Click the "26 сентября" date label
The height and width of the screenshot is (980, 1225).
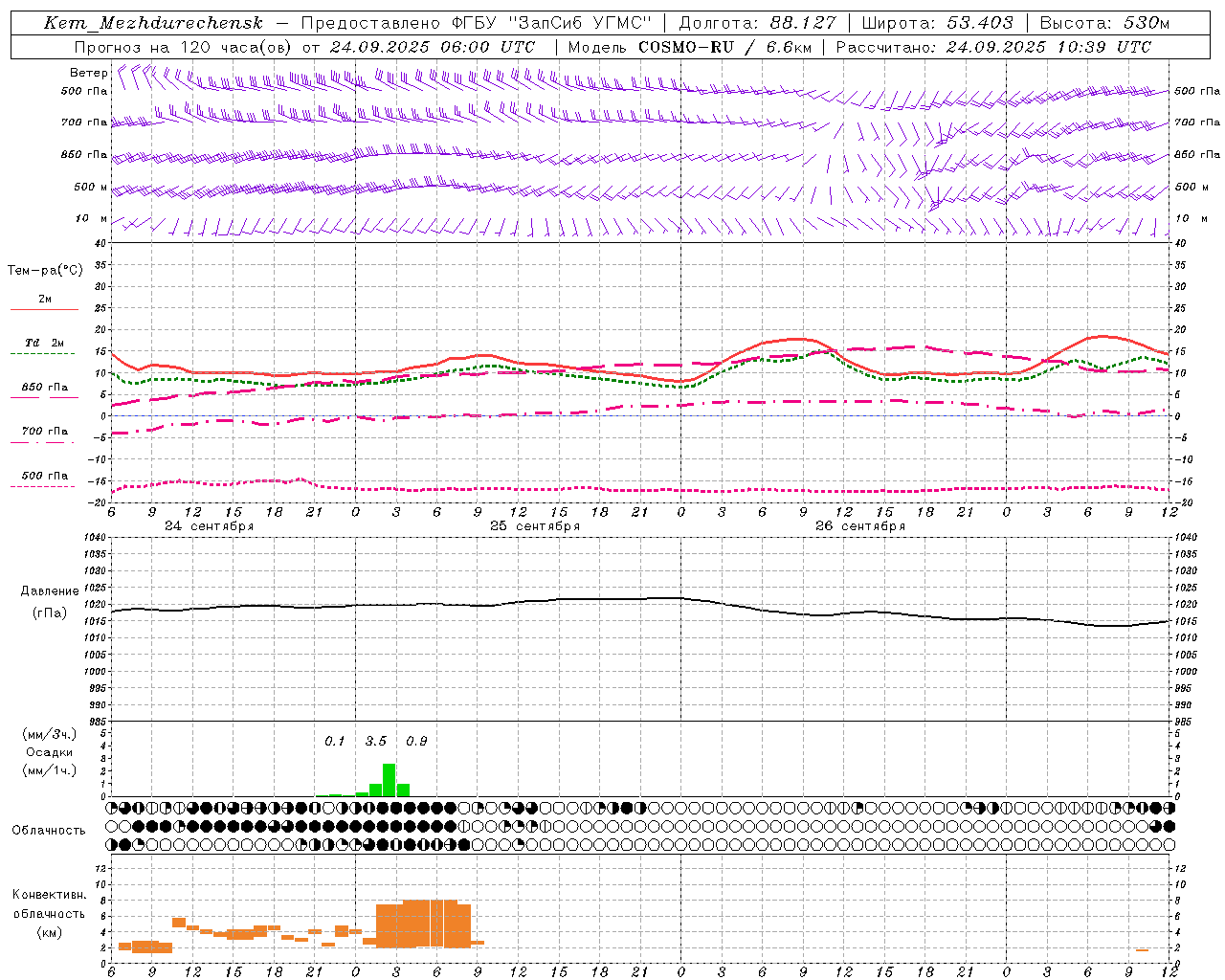[x=860, y=526]
